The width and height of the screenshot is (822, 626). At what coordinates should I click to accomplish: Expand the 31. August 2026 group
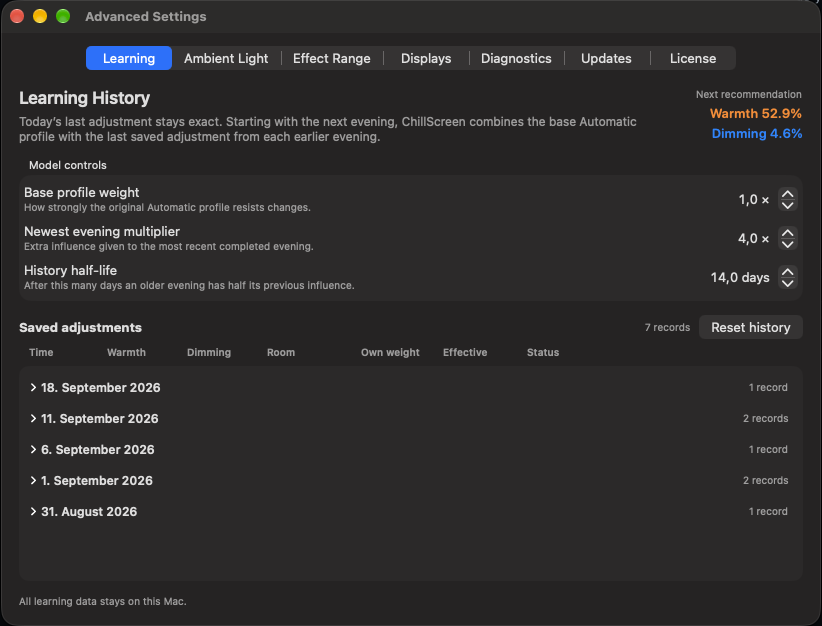(x=33, y=511)
